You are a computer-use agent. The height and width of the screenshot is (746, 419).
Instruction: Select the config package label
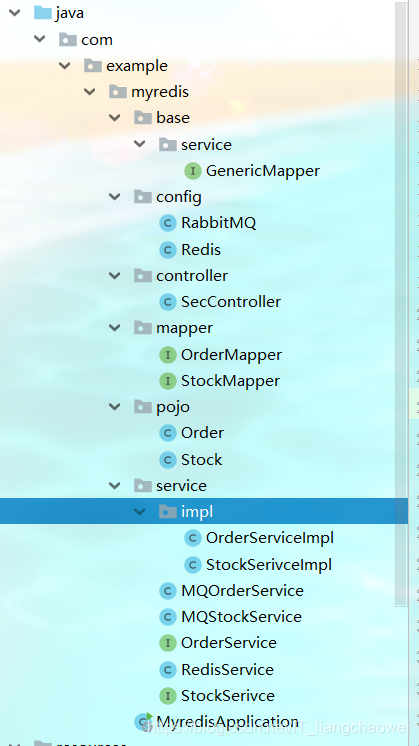pyautogui.click(x=178, y=197)
